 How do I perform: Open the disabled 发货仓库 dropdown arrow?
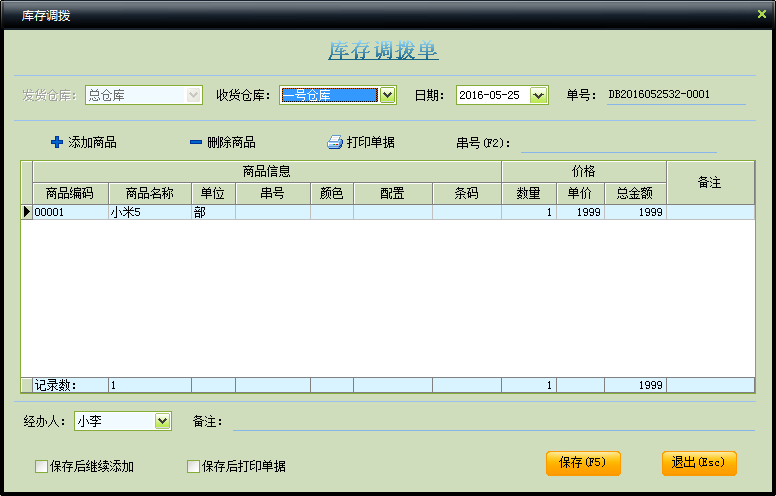194,95
